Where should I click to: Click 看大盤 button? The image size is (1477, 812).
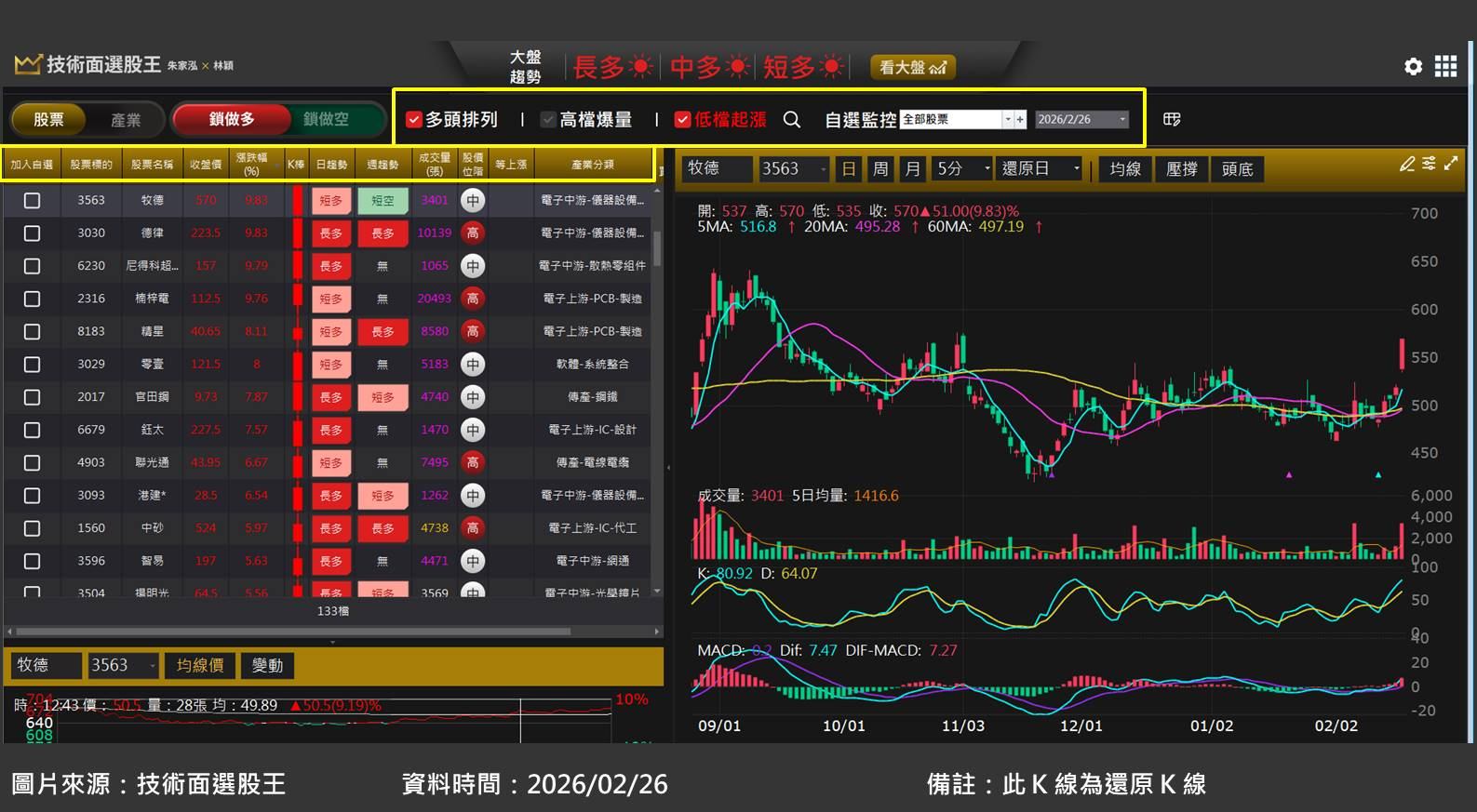point(913,67)
